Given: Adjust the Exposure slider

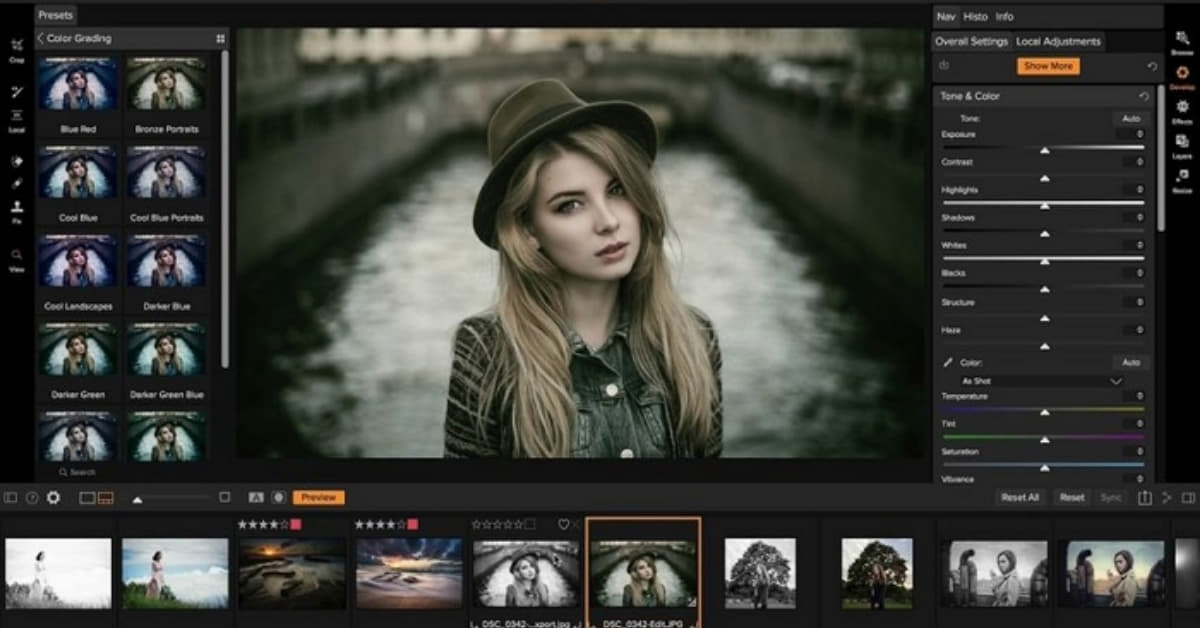Looking at the screenshot, I should pyautogui.click(x=1044, y=149).
